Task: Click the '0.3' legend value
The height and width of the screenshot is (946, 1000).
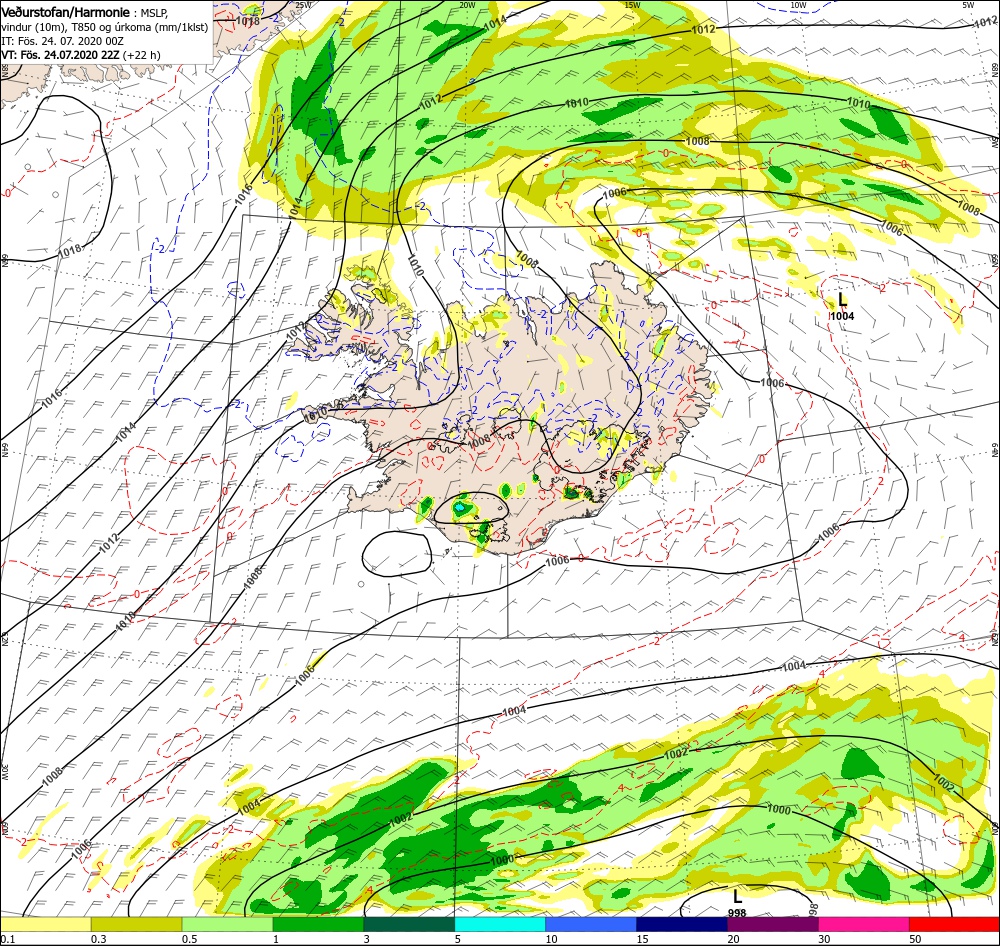Action: 99,939
